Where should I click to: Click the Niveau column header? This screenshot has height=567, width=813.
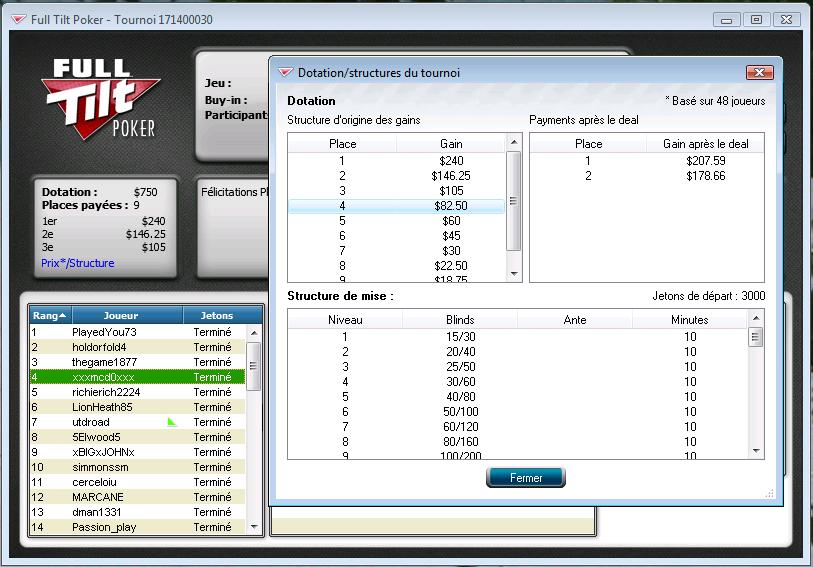(x=345, y=320)
